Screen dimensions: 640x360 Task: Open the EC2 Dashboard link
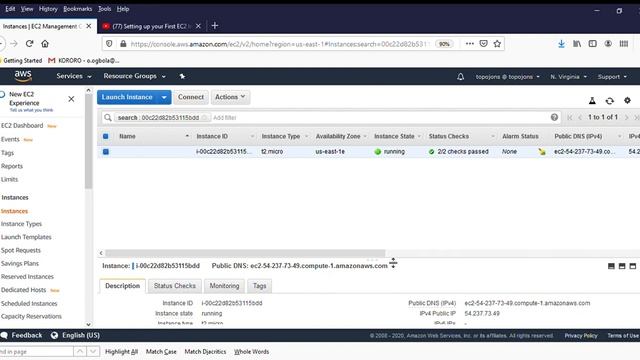coord(22,125)
